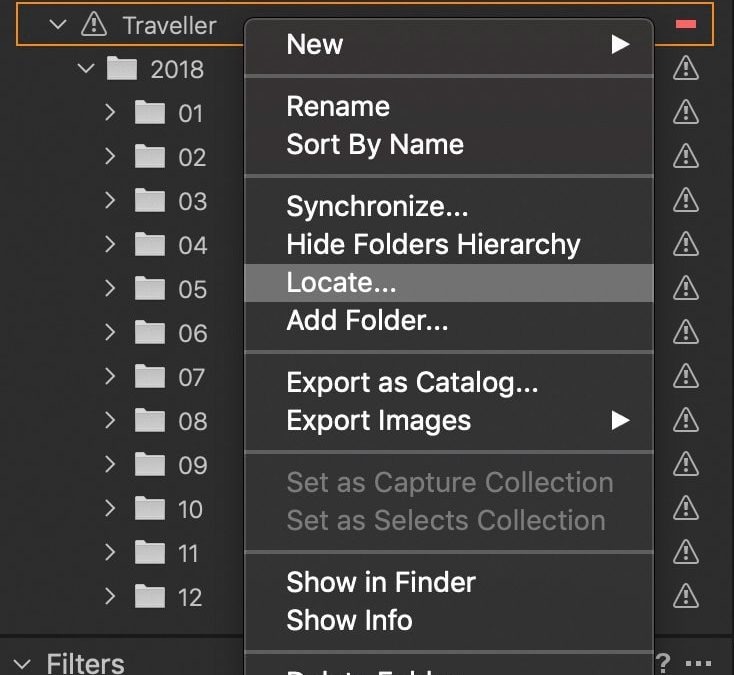Collapse the Filters panel section

[x=24, y=664]
